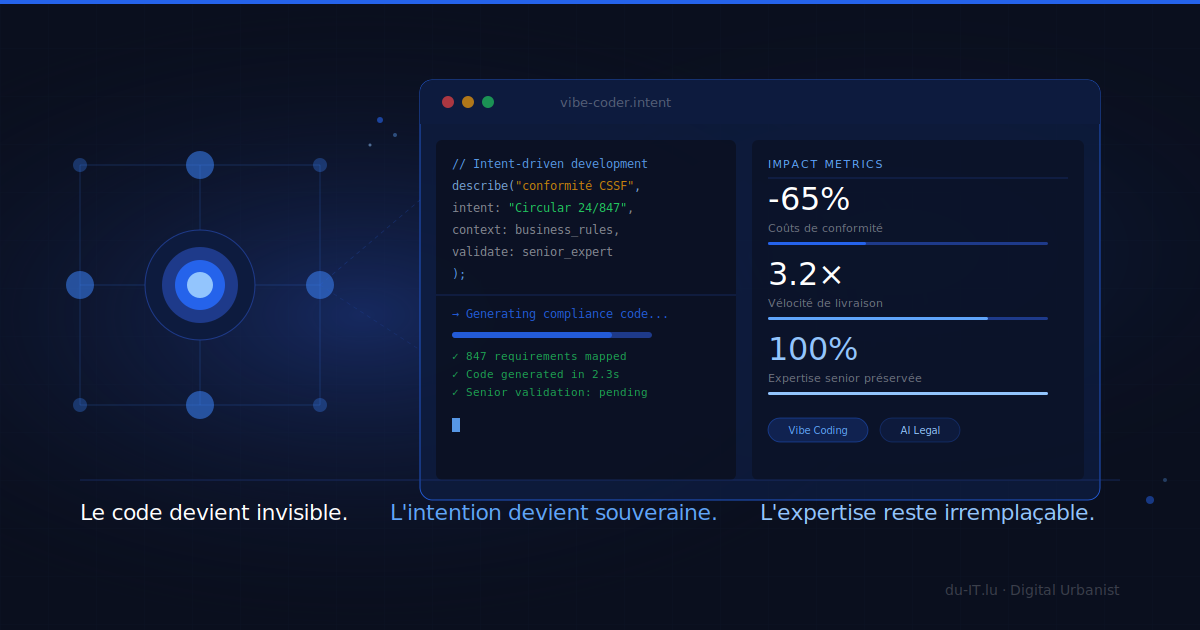The width and height of the screenshot is (1200, 630).
Task: Select the 'vibe-coder.intent' title tab
Action: click(616, 102)
